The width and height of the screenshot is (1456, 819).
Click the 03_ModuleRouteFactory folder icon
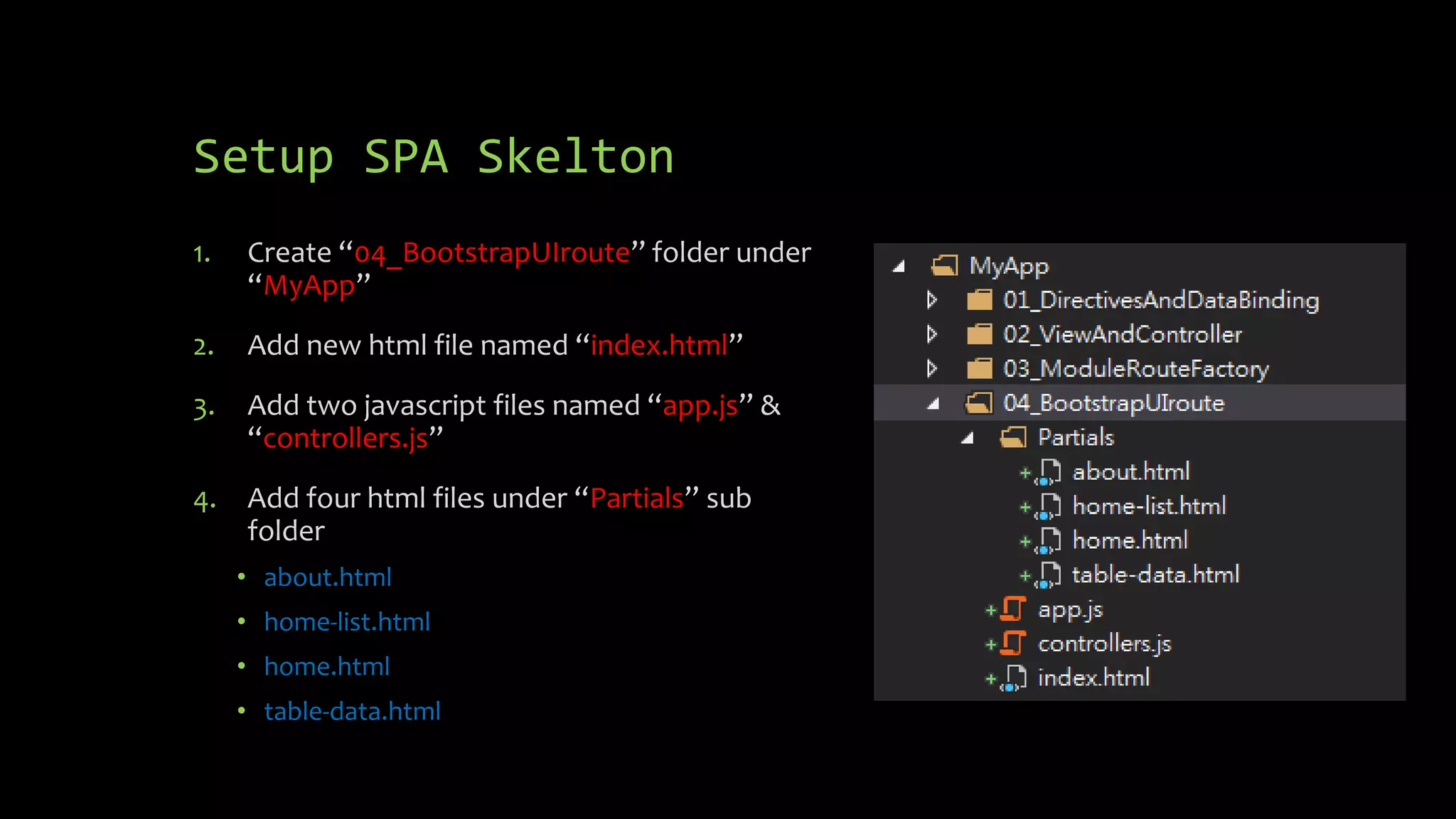980,368
